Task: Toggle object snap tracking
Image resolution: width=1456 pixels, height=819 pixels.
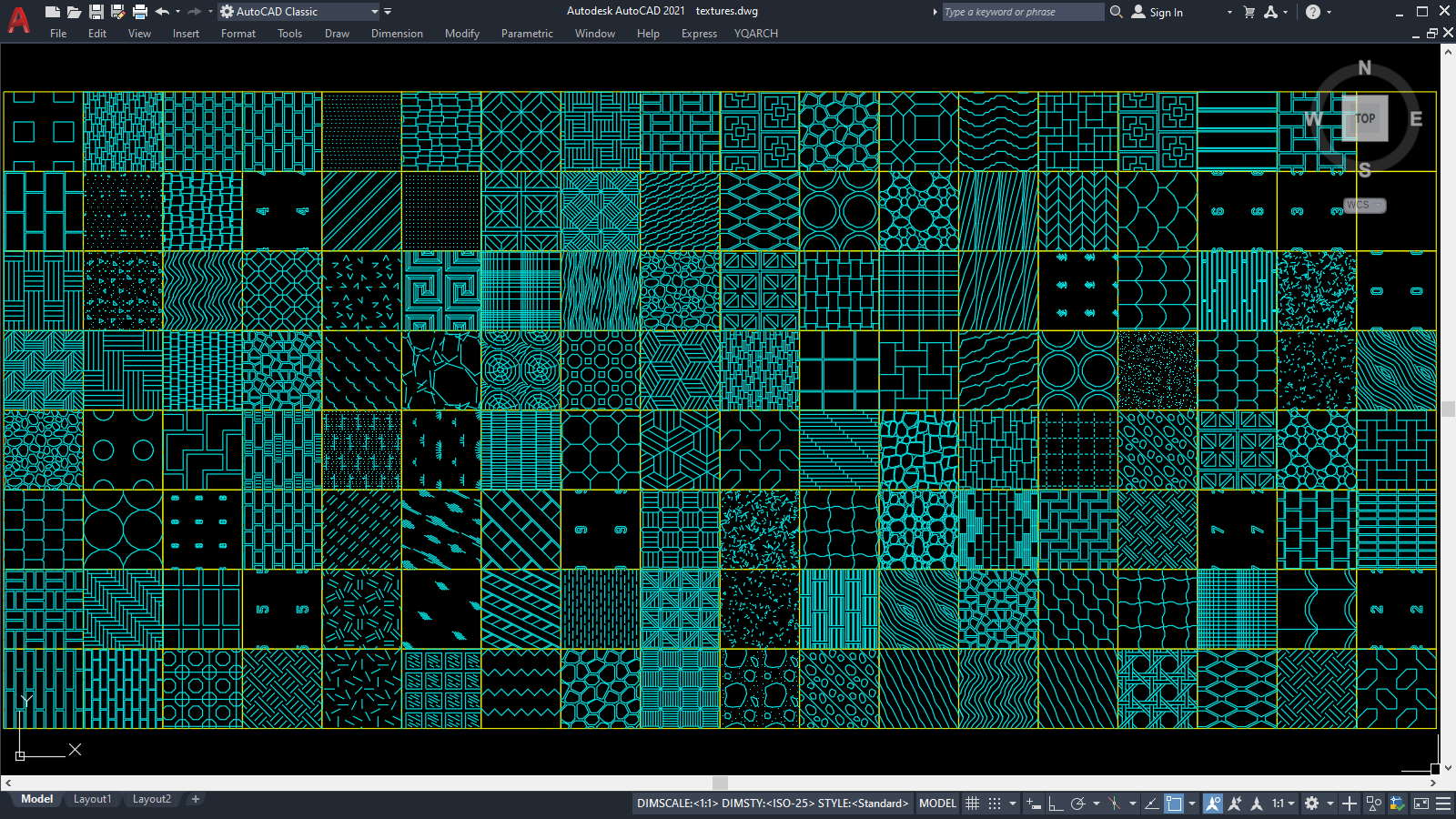Action: pyautogui.click(x=1151, y=803)
